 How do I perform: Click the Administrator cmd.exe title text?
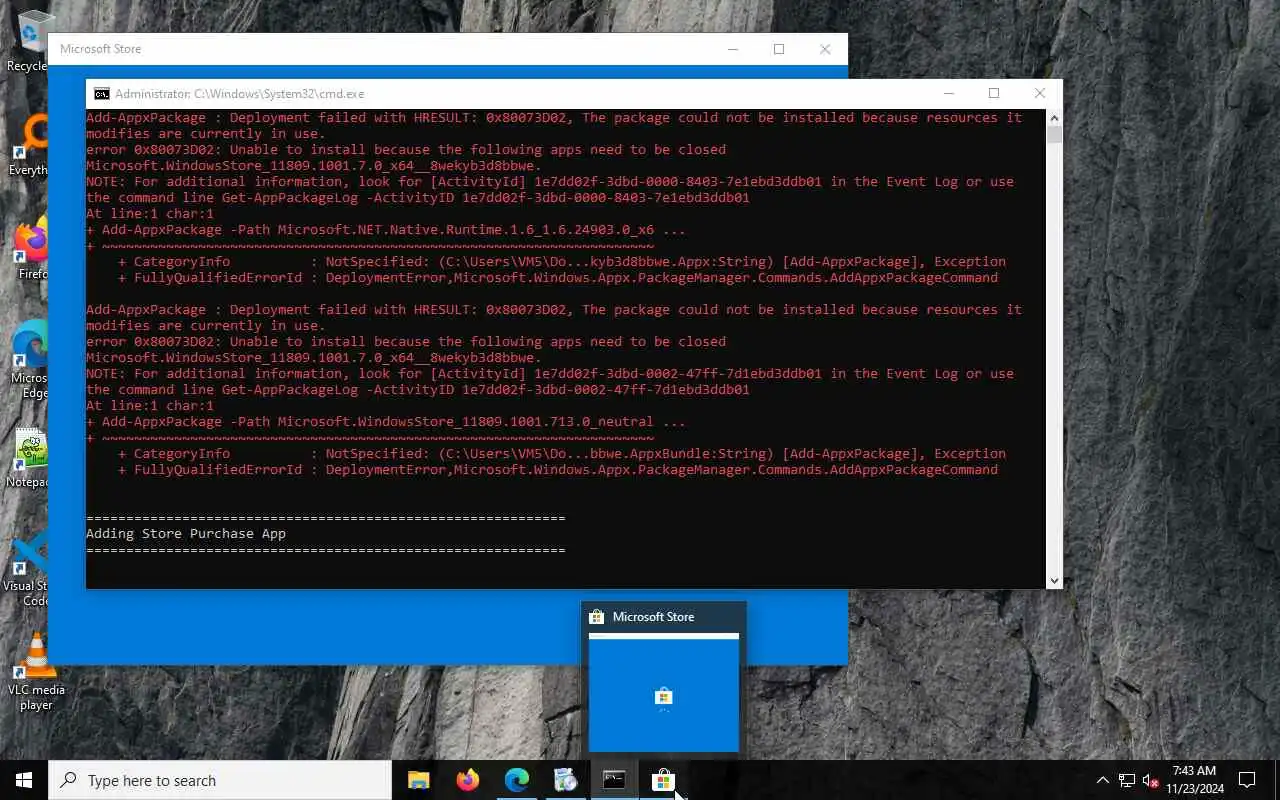click(239, 94)
